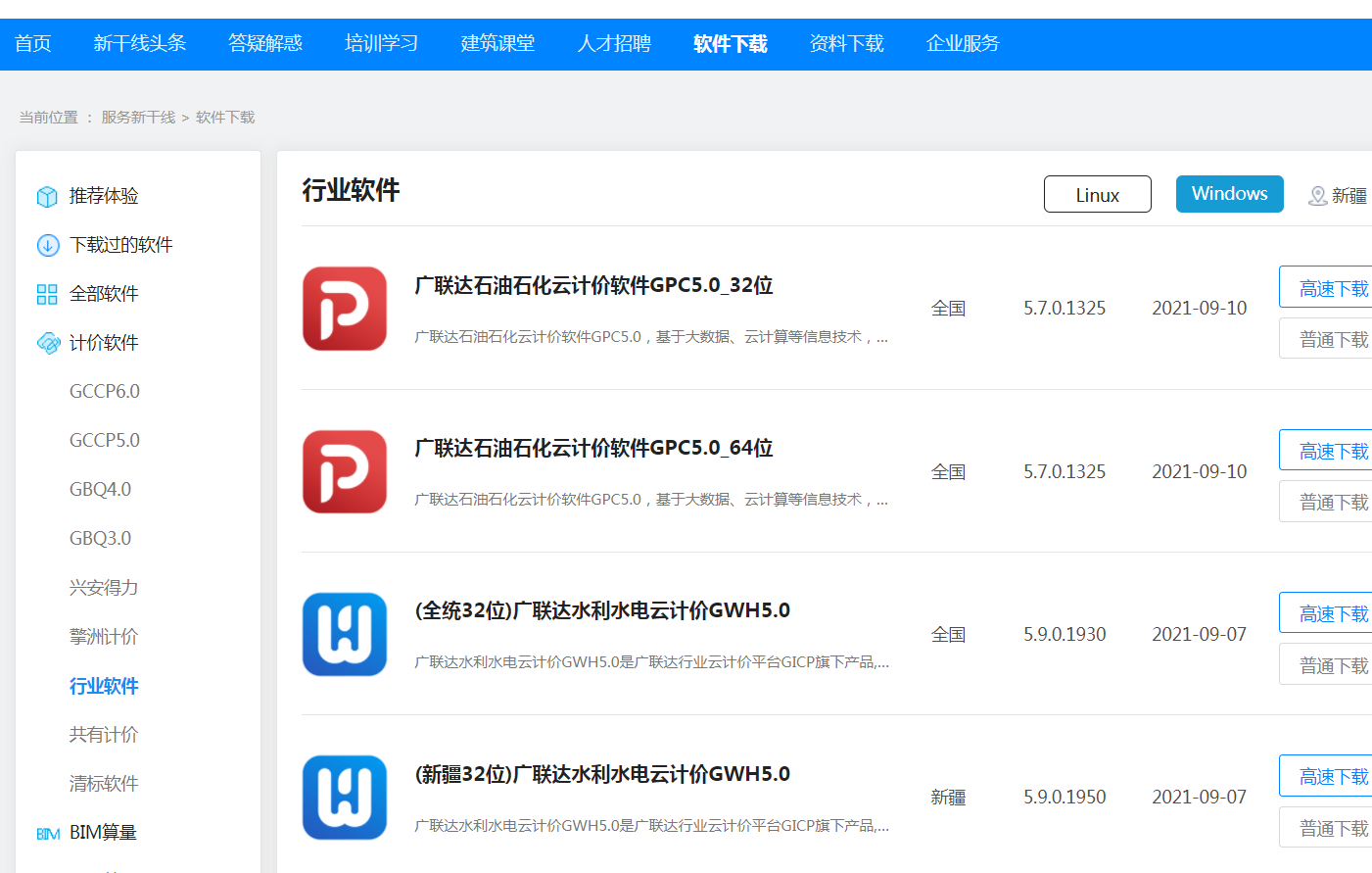Screen dimensions: 1372x873
Task: Click the location pin icon beside 新疆
Action: coord(1318,196)
